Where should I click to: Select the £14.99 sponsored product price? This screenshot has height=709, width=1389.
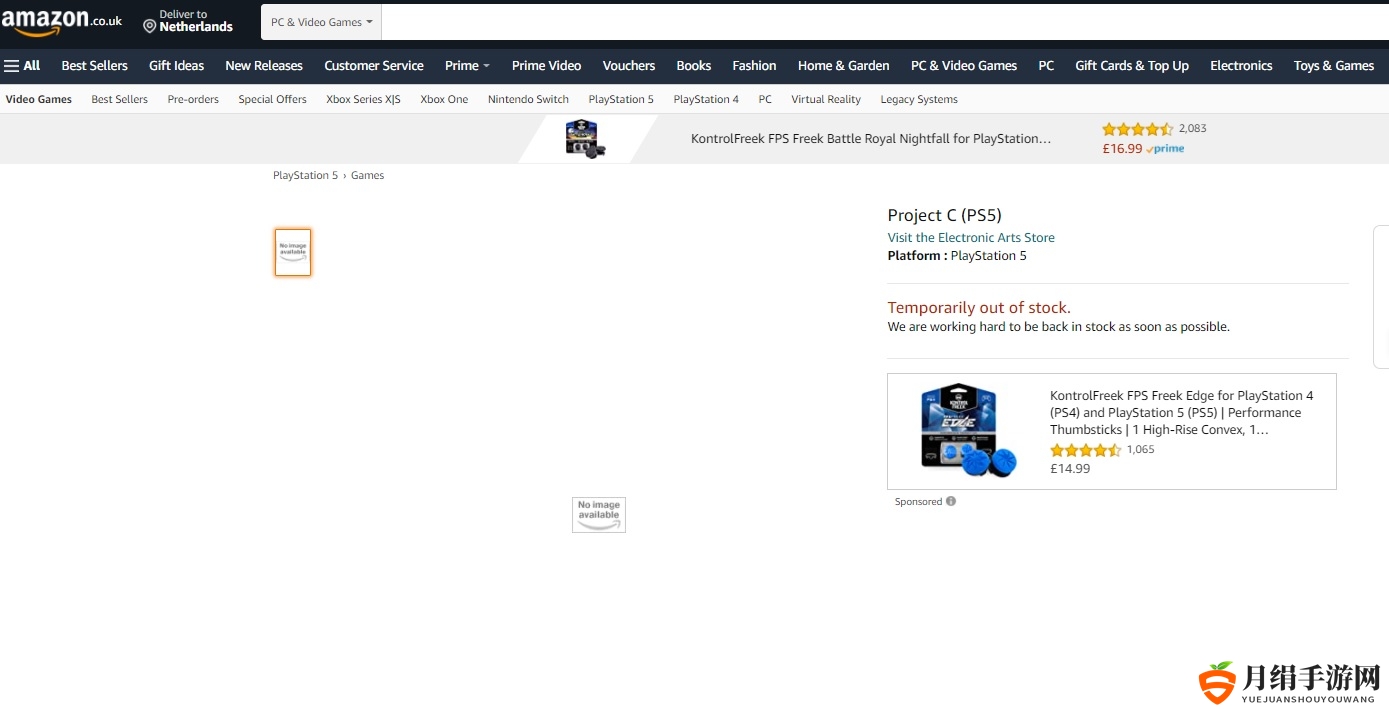pyautogui.click(x=1070, y=468)
